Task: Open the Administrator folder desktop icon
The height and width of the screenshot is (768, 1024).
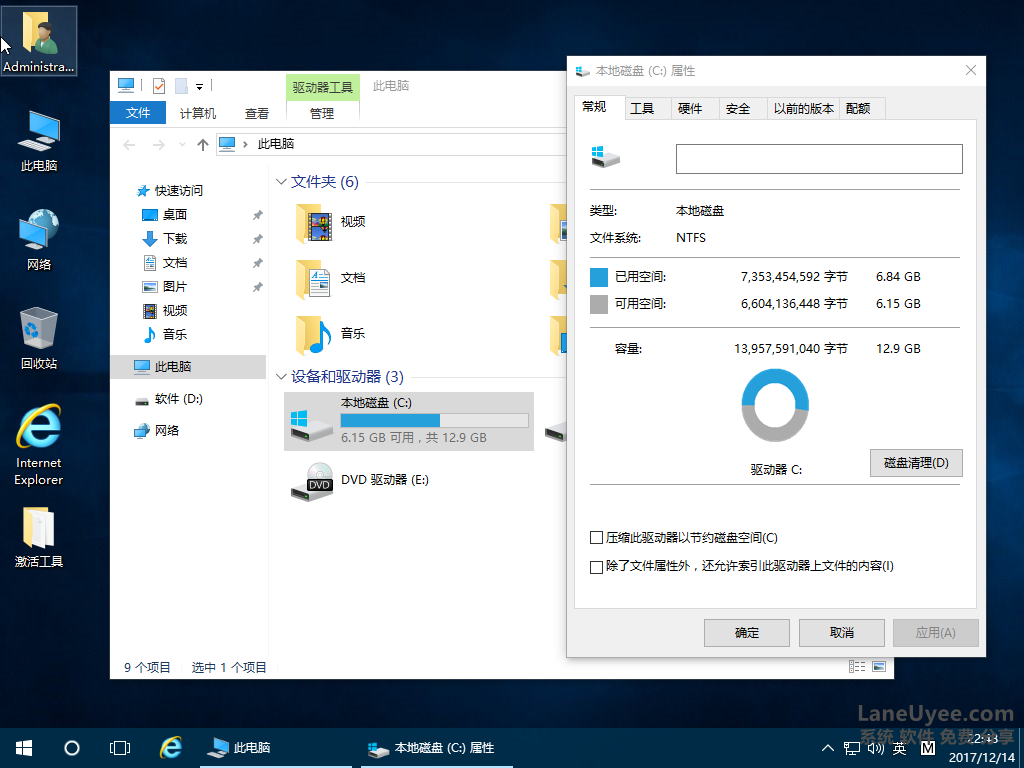Action: point(39,40)
